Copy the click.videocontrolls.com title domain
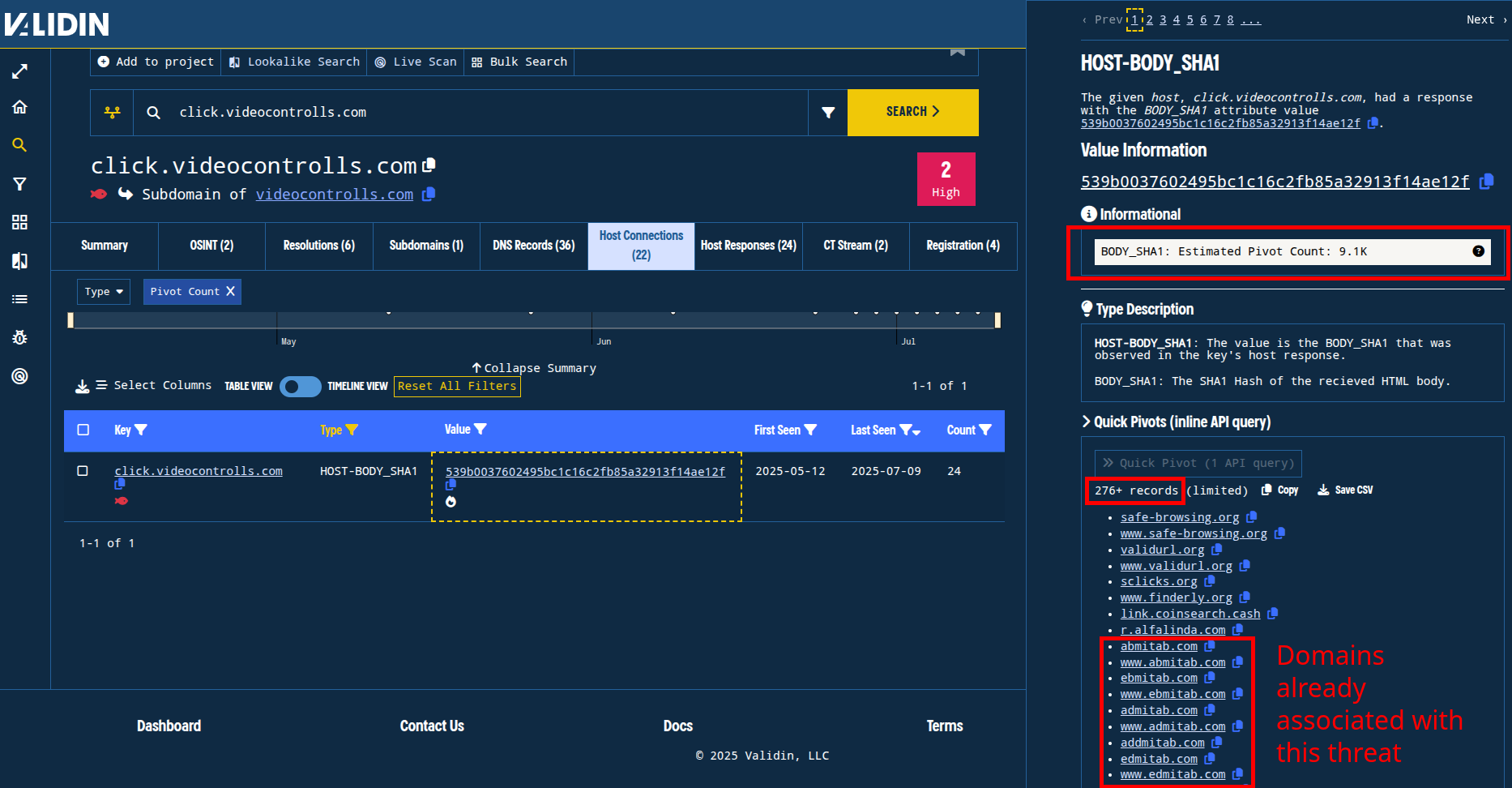1512x788 pixels. tap(429, 165)
